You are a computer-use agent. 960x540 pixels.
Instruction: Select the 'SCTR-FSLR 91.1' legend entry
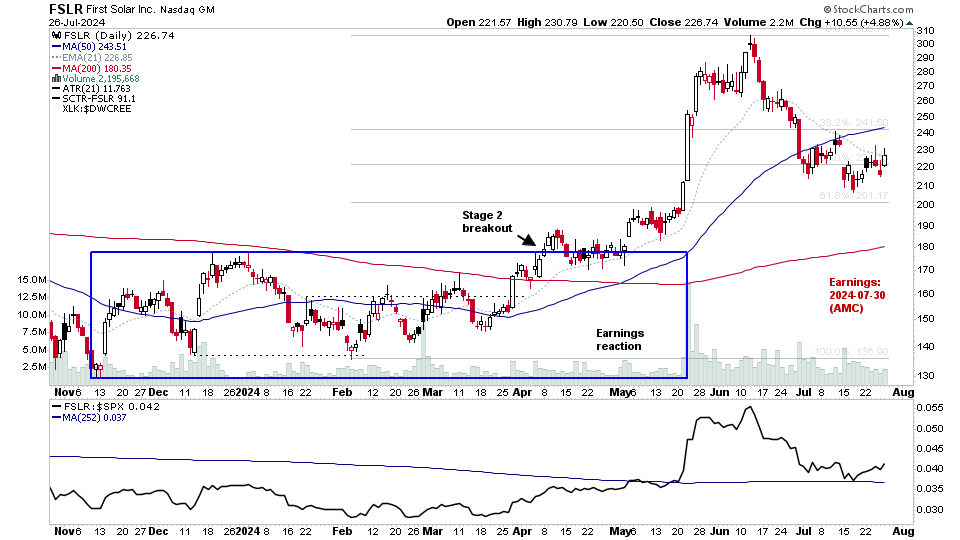click(99, 99)
